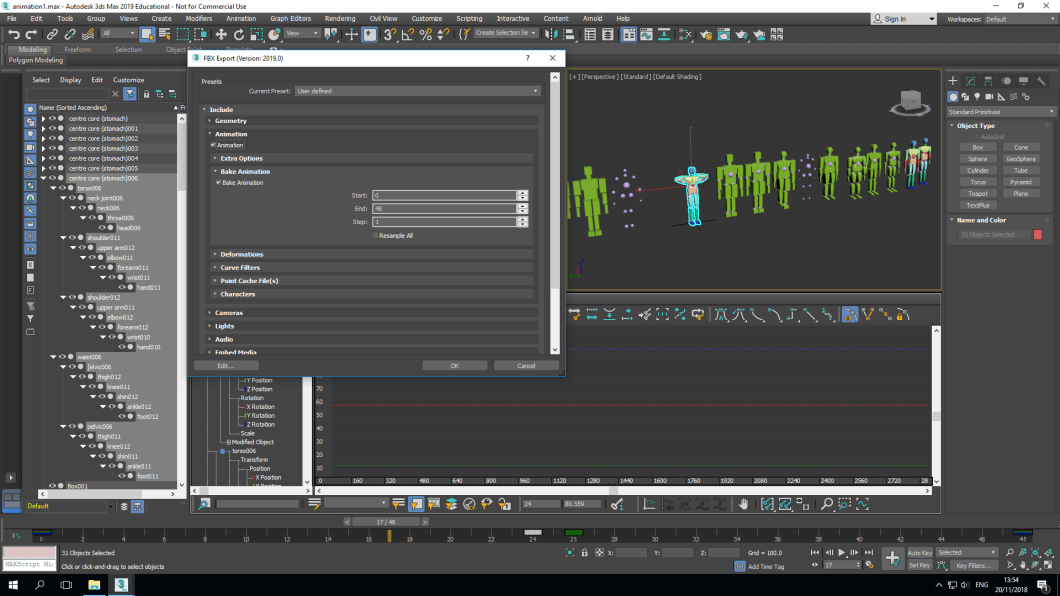This screenshot has height=596, width=1060.
Task: Click the Undo arrow in main toolbar
Action: click(14, 34)
